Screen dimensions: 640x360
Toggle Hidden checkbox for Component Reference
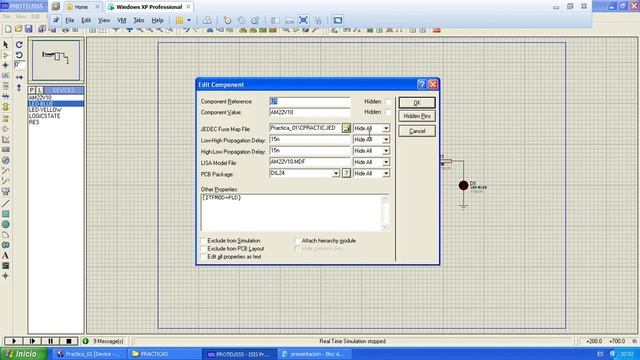[388, 102]
